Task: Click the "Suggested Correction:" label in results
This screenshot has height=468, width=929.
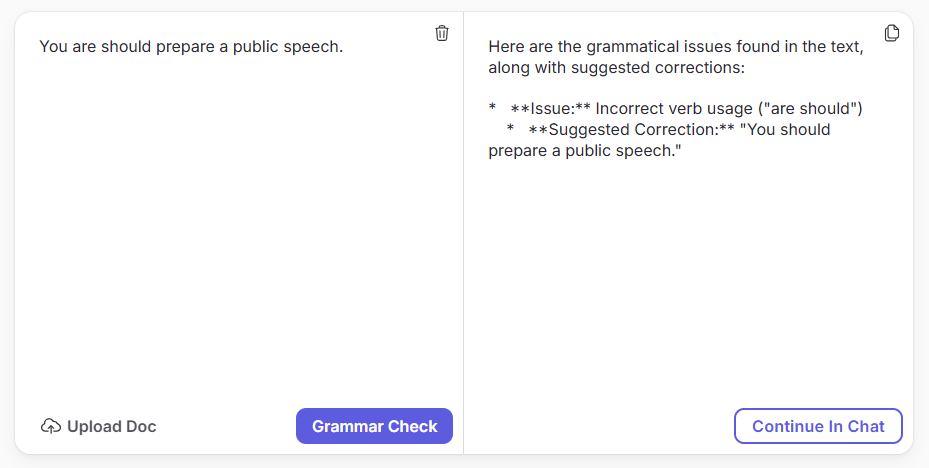Action: (x=632, y=129)
